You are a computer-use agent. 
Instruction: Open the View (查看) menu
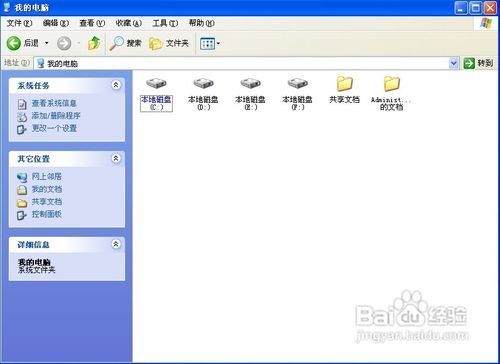pyautogui.click(x=92, y=23)
